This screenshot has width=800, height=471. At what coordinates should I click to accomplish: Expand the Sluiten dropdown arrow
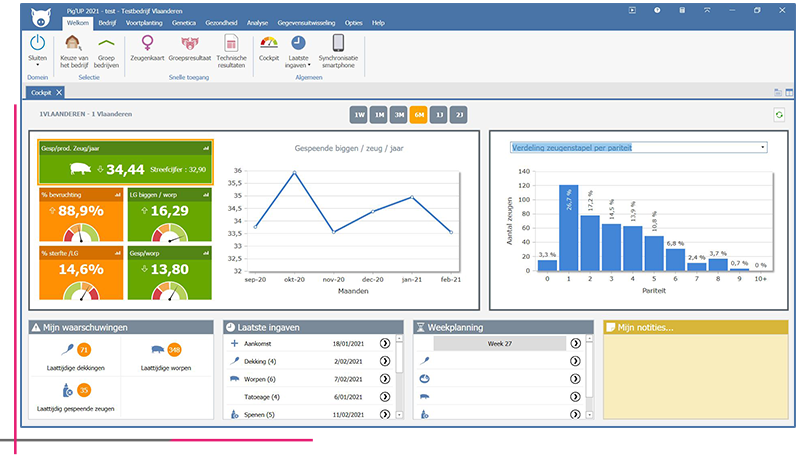click(37, 67)
